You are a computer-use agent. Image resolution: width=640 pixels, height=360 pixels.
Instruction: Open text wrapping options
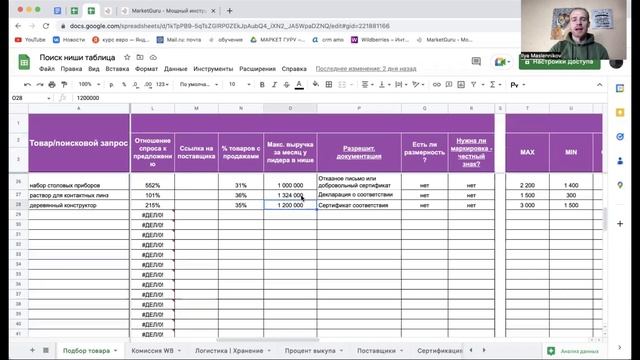401,84
